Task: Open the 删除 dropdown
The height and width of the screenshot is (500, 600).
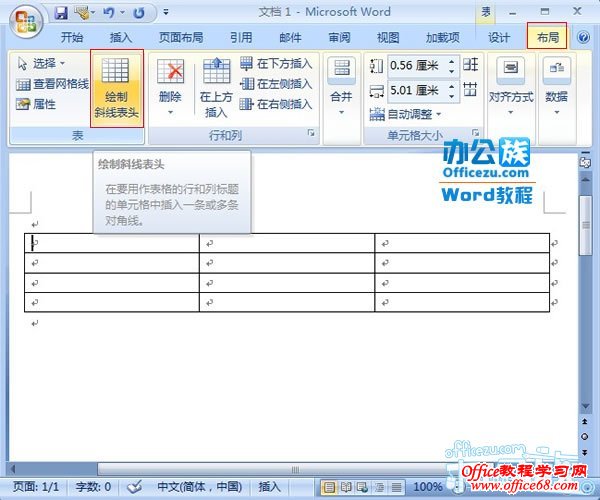Action: click(x=170, y=87)
